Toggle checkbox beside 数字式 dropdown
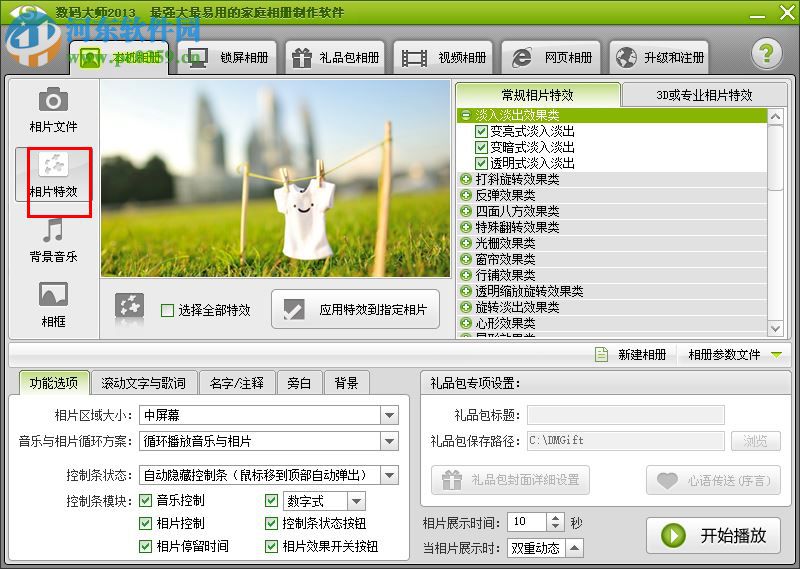 [x=271, y=500]
